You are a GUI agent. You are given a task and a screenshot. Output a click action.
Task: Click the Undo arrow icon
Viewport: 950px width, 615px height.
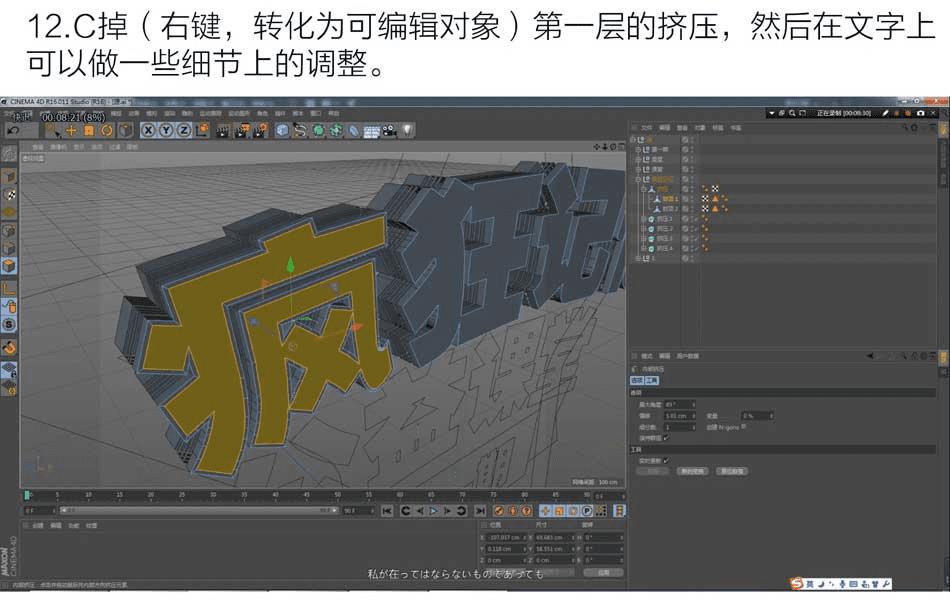[x=13, y=130]
